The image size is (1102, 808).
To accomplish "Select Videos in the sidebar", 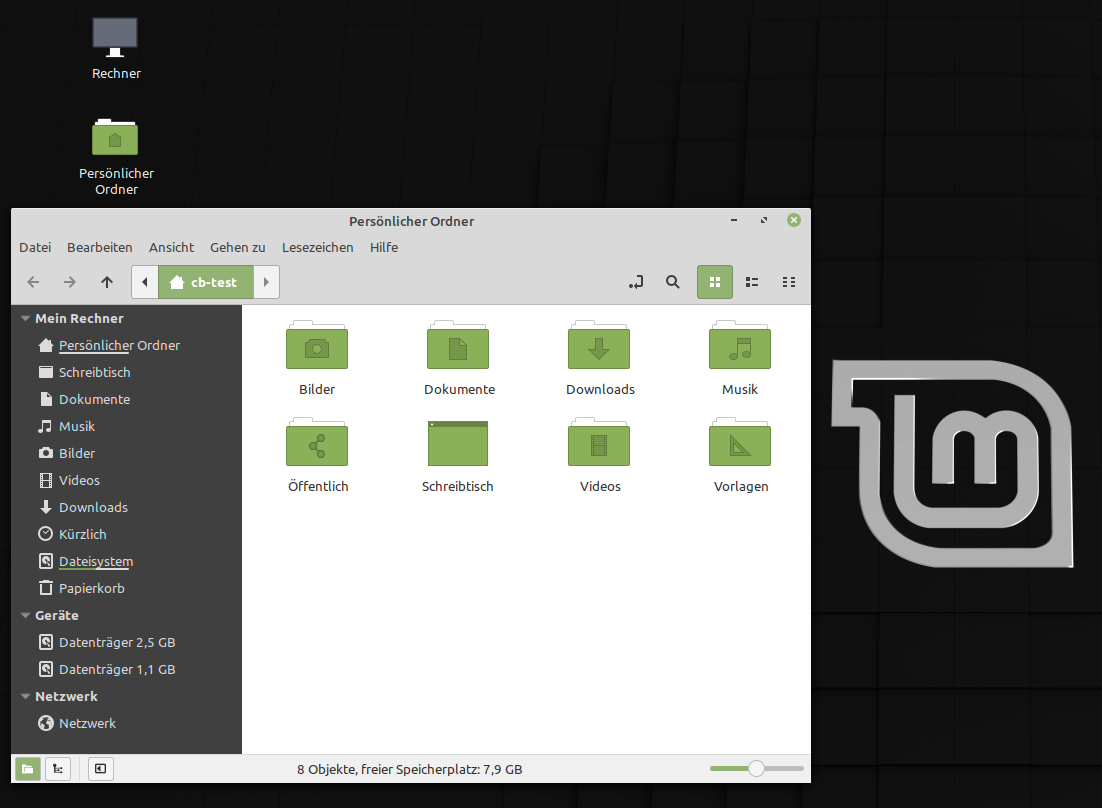I will click(127, 481).
